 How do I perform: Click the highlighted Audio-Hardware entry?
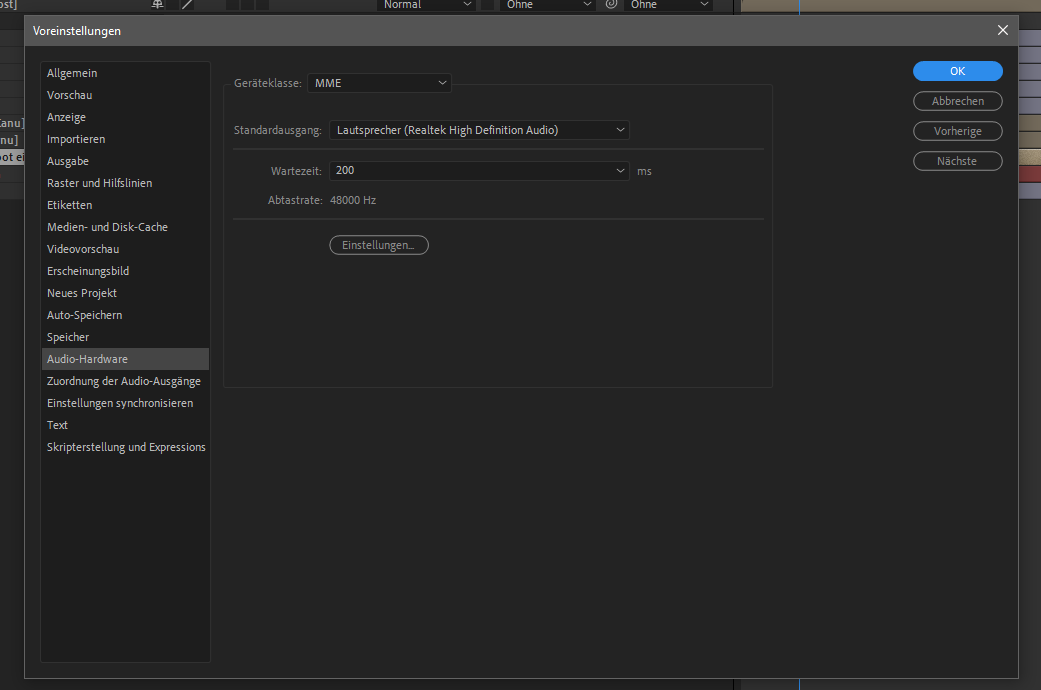pos(125,359)
